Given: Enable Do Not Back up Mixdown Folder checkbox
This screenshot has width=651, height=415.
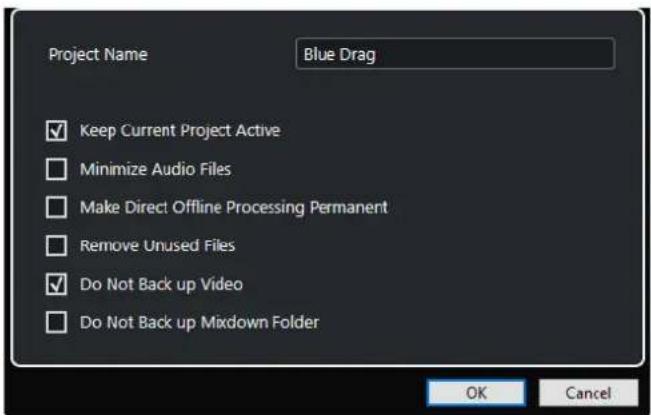Looking at the screenshot, I should point(56,322).
